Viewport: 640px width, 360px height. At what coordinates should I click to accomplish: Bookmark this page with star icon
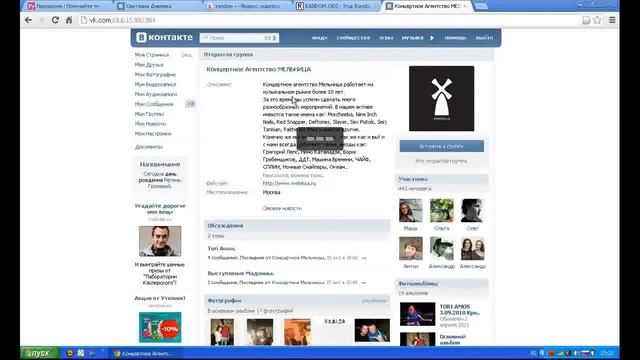point(597,20)
